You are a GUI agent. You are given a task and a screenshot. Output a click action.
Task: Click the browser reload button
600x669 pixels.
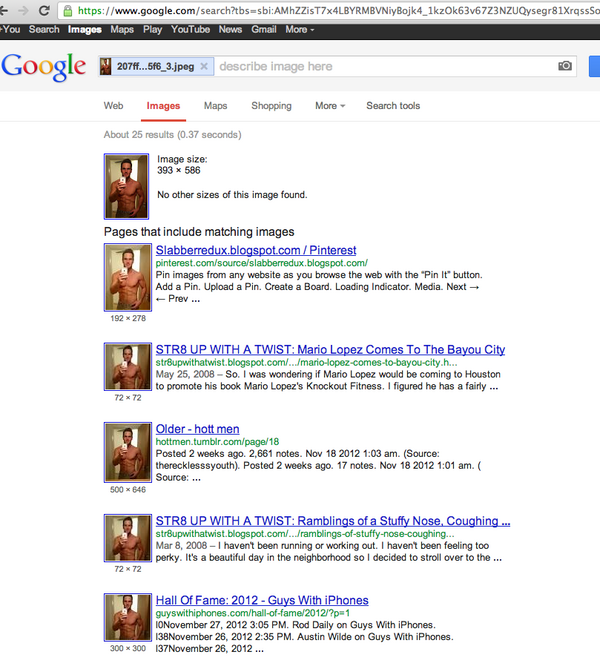pyautogui.click(x=44, y=10)
